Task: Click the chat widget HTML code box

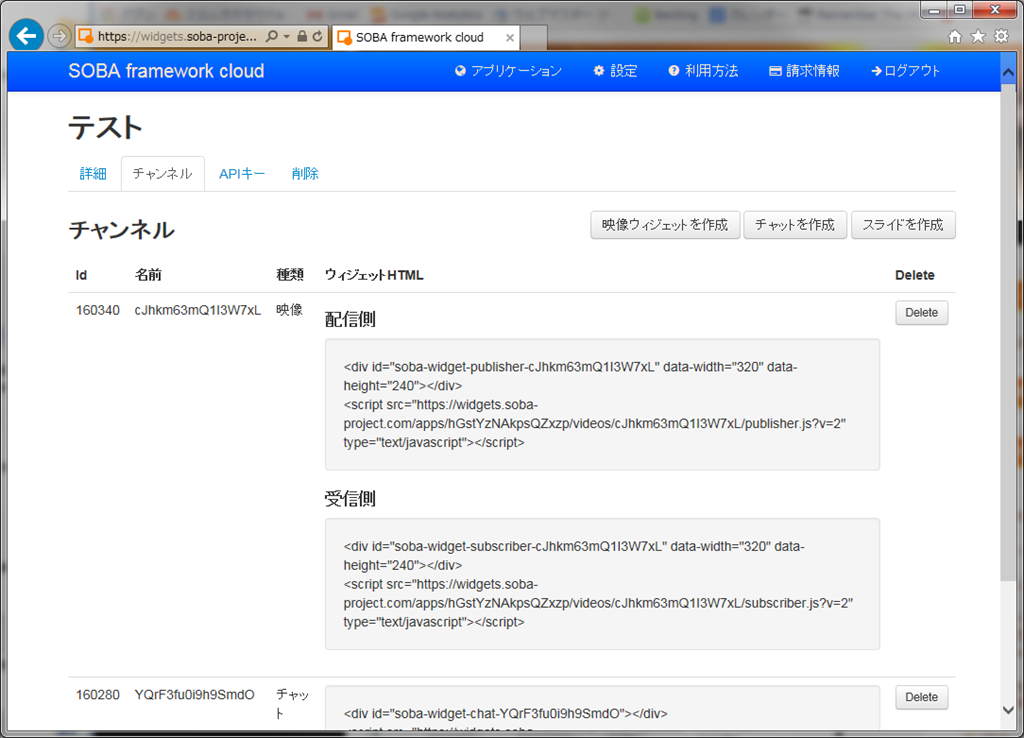Action: [x=602, y=708]
